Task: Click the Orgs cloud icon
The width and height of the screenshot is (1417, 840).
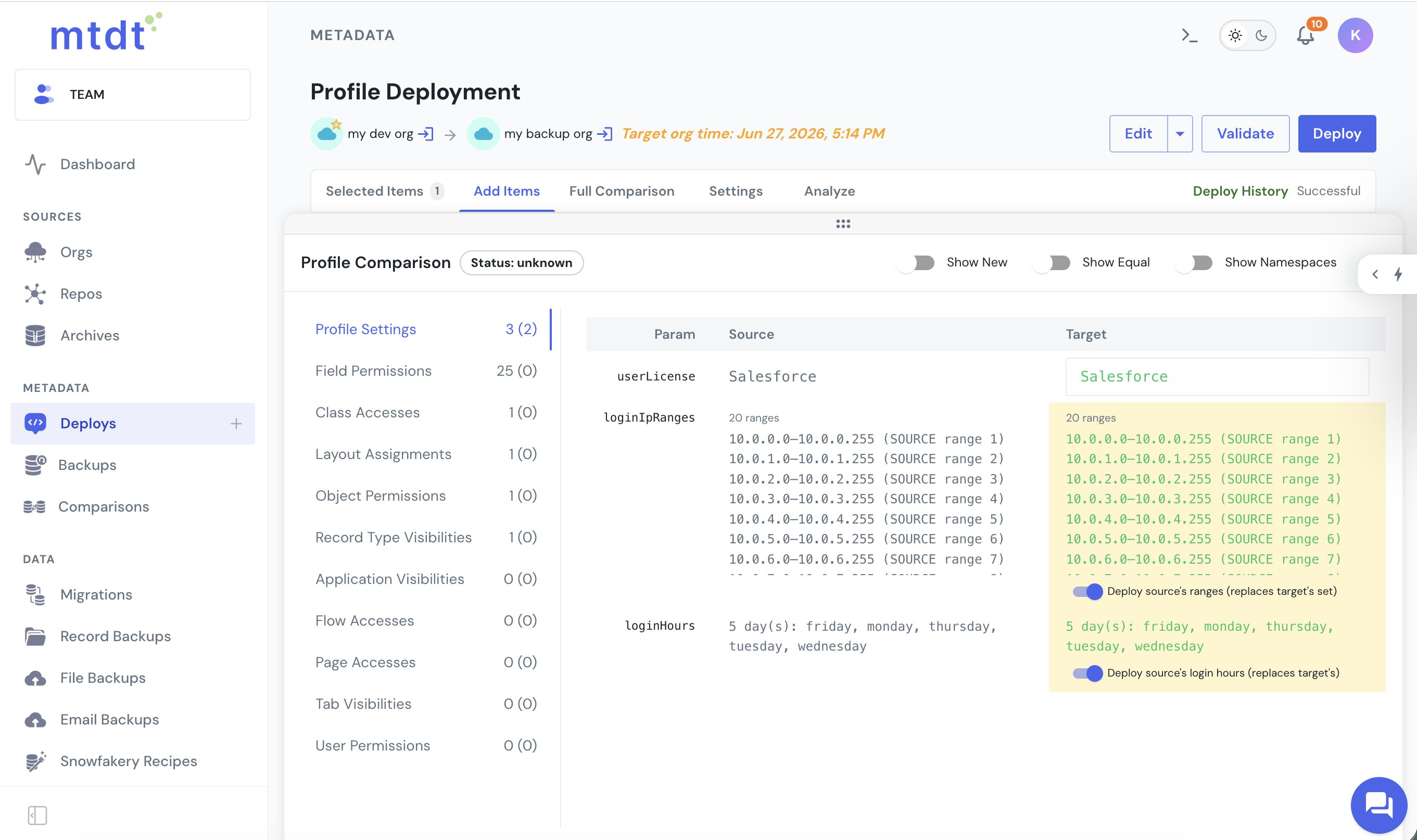Action: click(x=35, y=252)
